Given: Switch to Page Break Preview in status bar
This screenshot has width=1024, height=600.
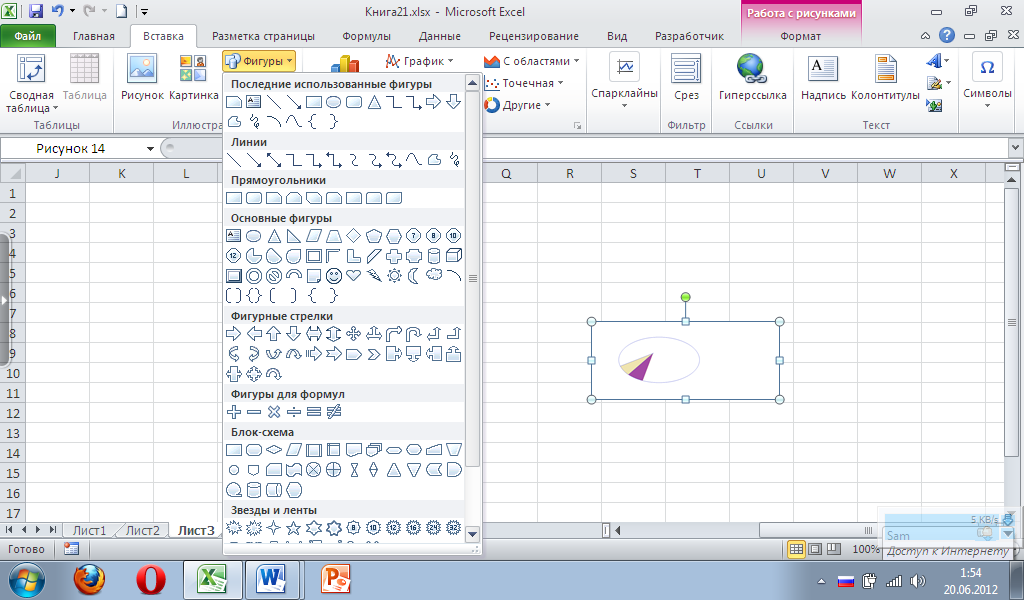Looking at the screenshot, I should point(834,549).
